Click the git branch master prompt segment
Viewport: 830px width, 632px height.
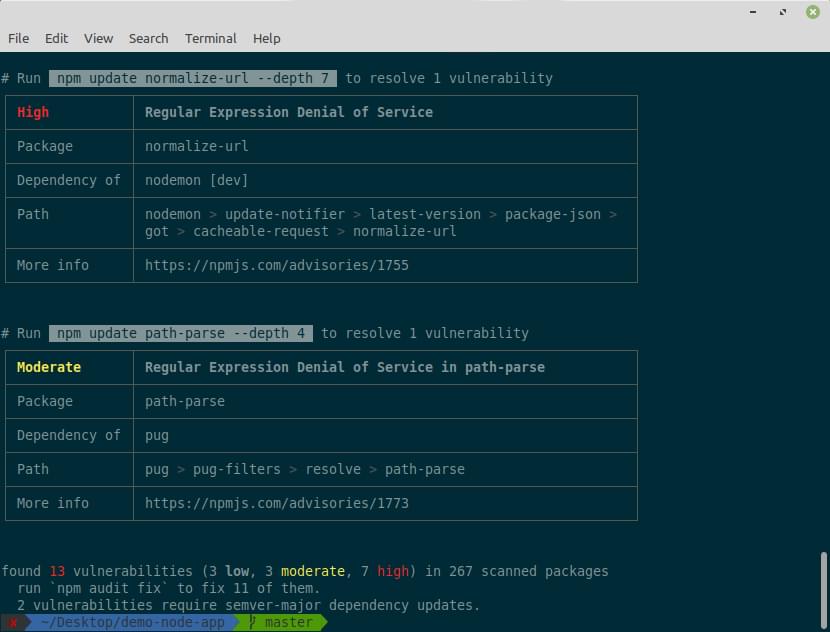click(280, 622)
